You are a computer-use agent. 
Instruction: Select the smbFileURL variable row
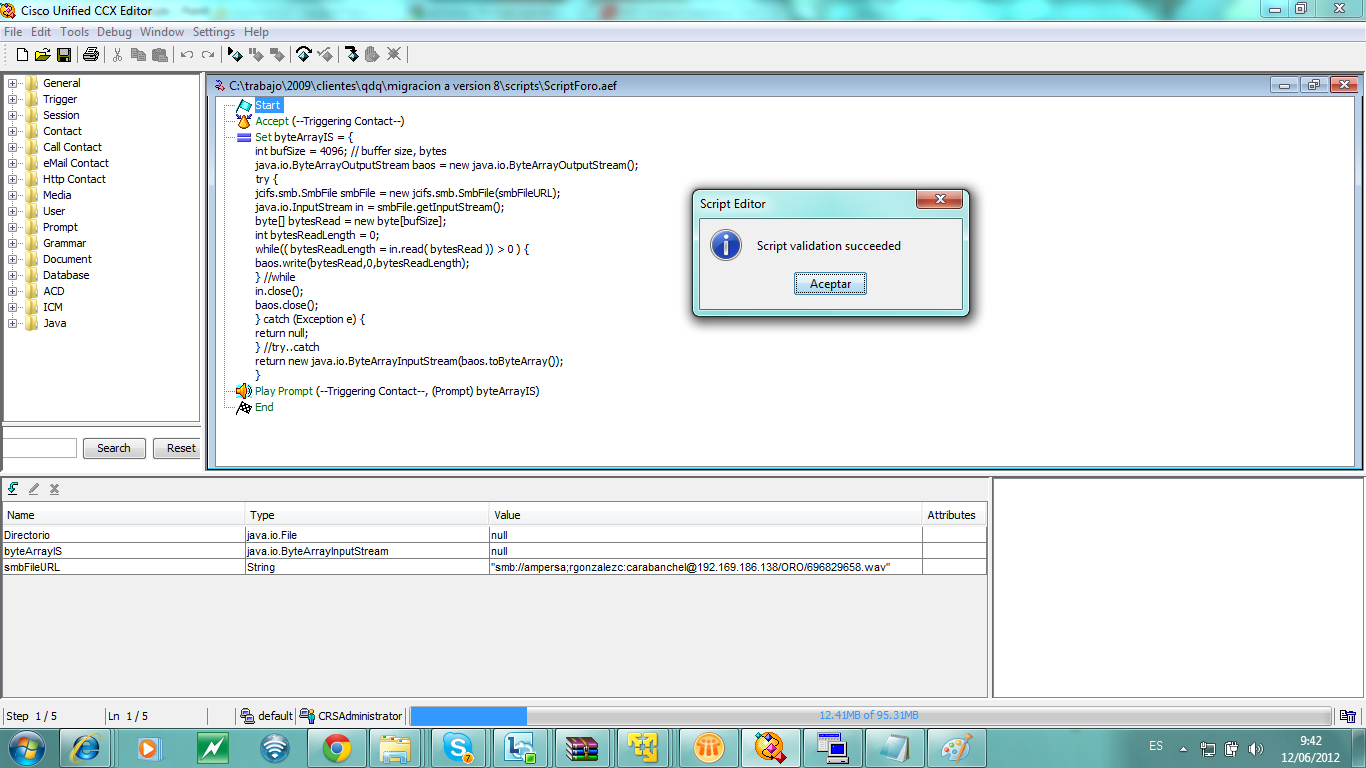pos(494,567)
